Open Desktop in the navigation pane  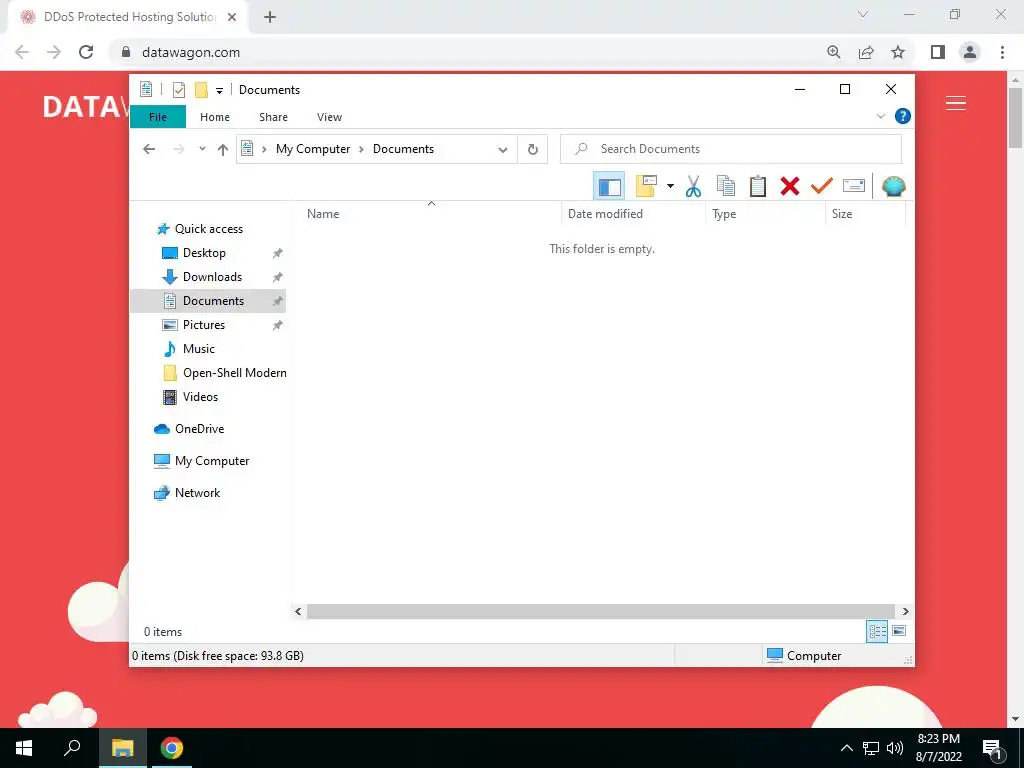click(204, 253)
